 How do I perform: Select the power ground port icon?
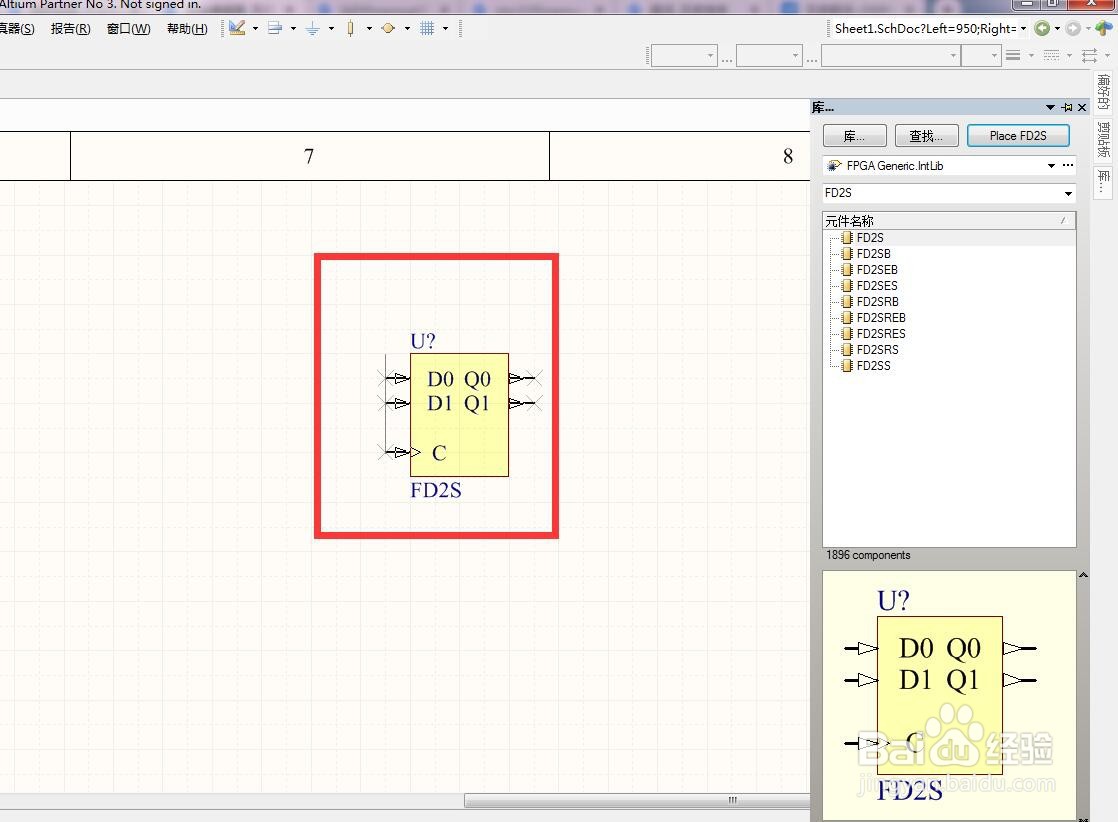[x=312, y=29]
